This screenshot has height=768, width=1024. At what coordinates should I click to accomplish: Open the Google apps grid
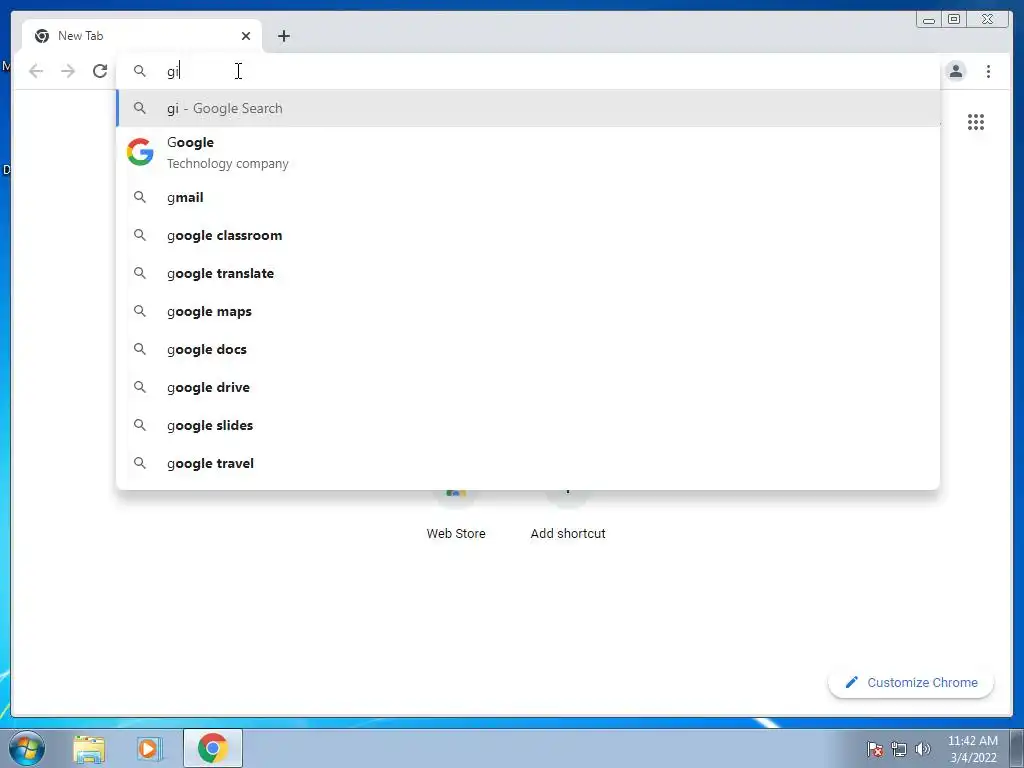coord(976,122)
